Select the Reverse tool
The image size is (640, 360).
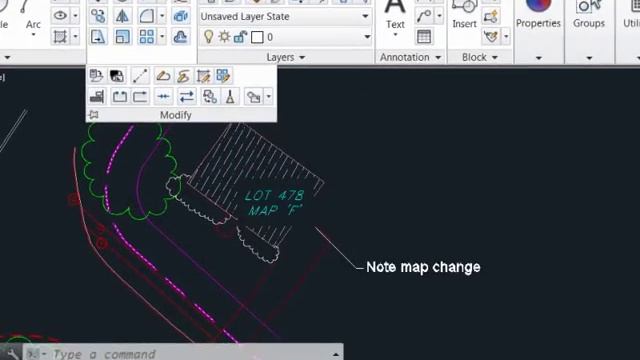pyautogui.click(x=187, y=97)
